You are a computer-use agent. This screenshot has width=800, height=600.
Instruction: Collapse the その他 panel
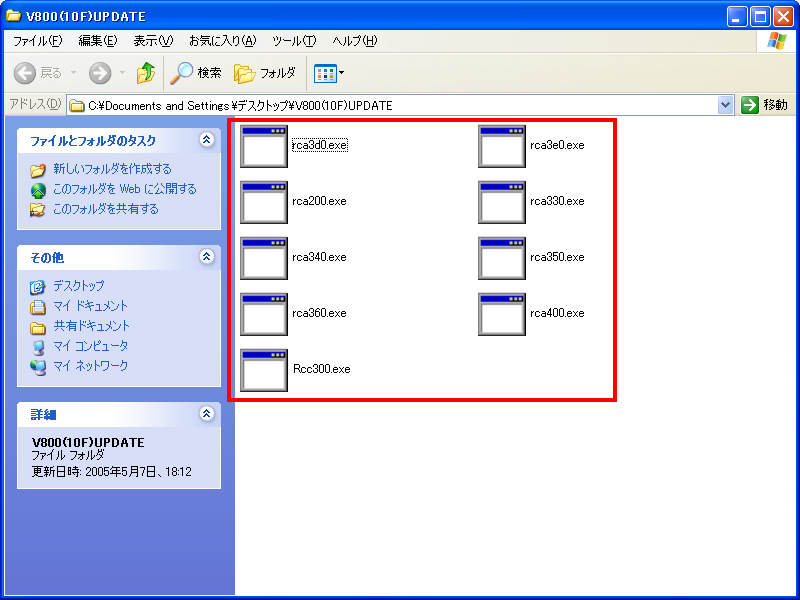(x=207, y=256)
